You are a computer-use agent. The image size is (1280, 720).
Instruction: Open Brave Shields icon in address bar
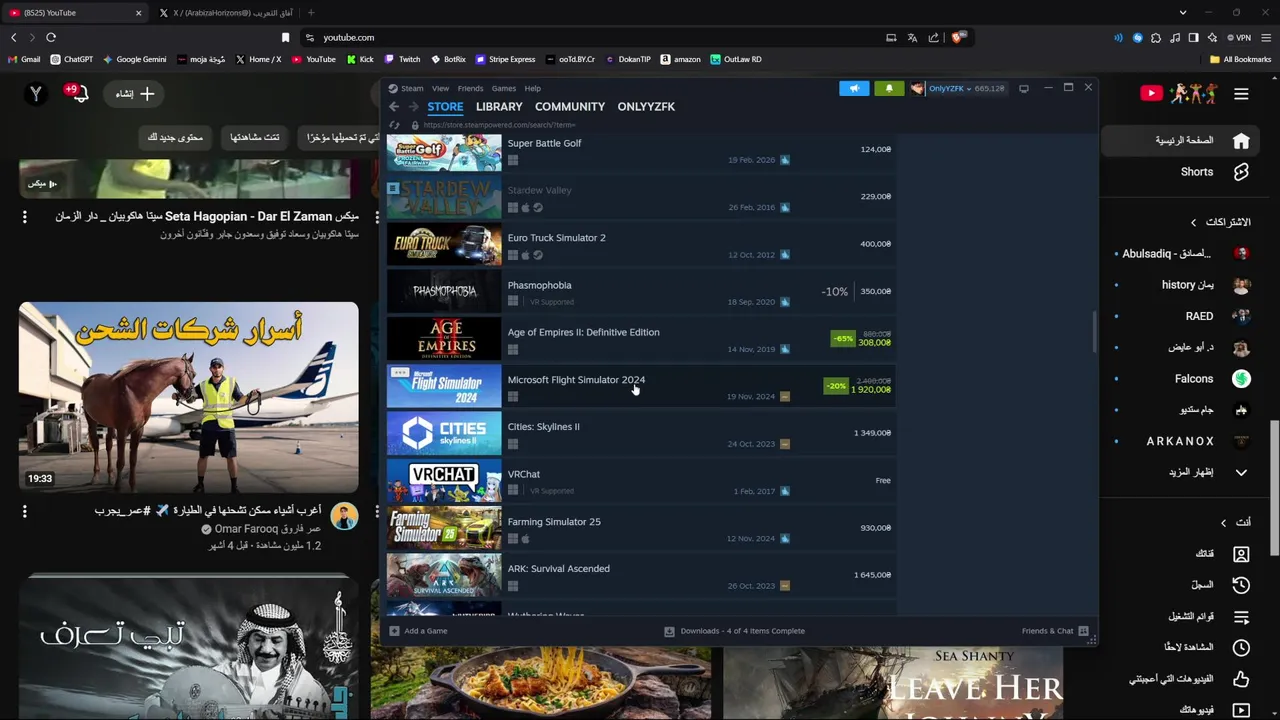(957, 37)
